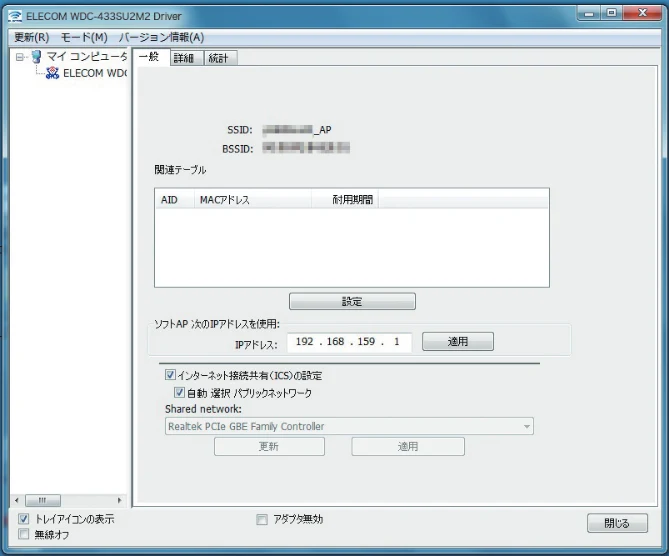The image size is (669, 556).
Task: Click the tree scrollbar right arrow
Action: tap(119, 500)
